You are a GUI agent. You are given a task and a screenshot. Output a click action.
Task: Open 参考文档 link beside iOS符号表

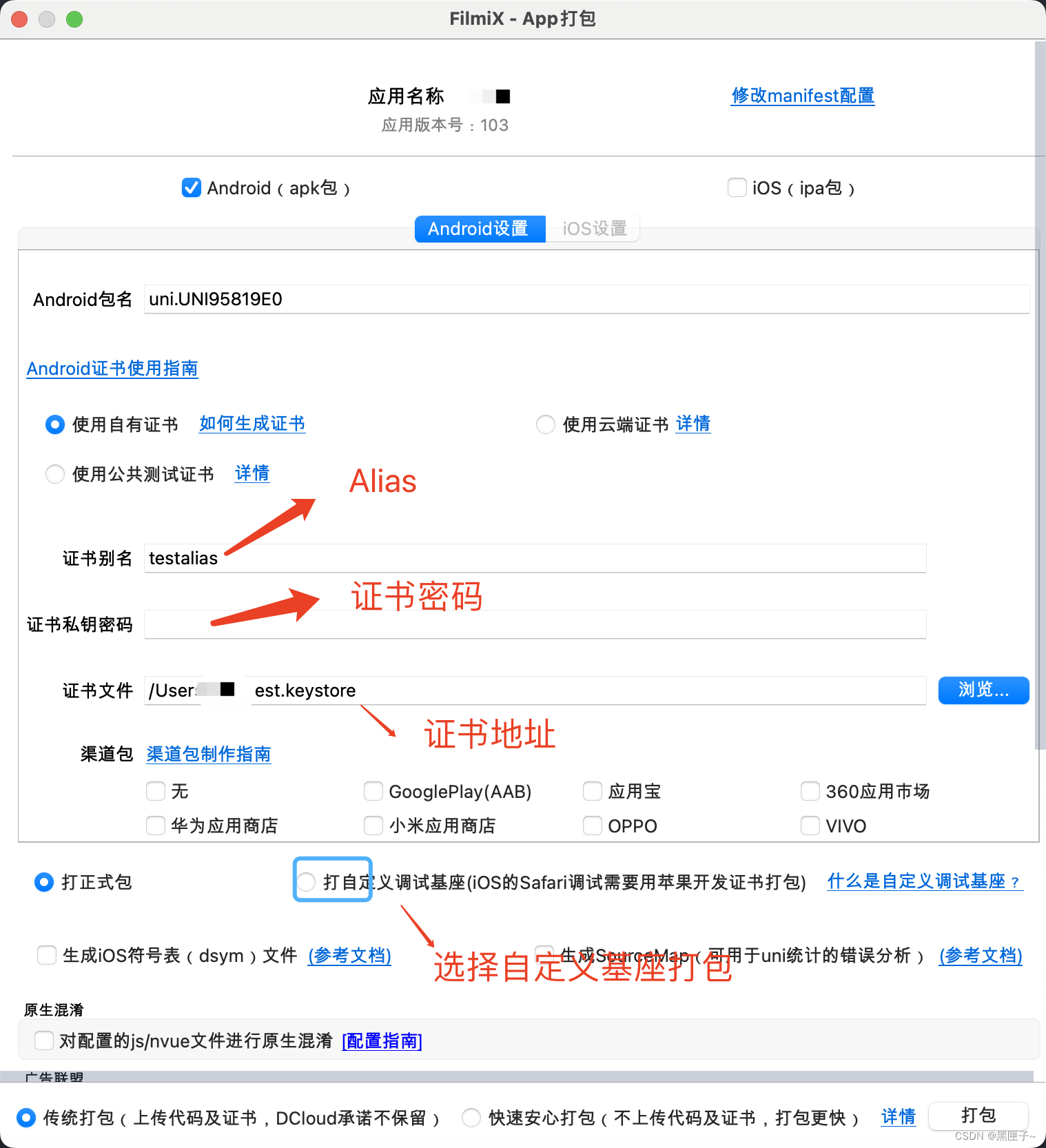350,956
